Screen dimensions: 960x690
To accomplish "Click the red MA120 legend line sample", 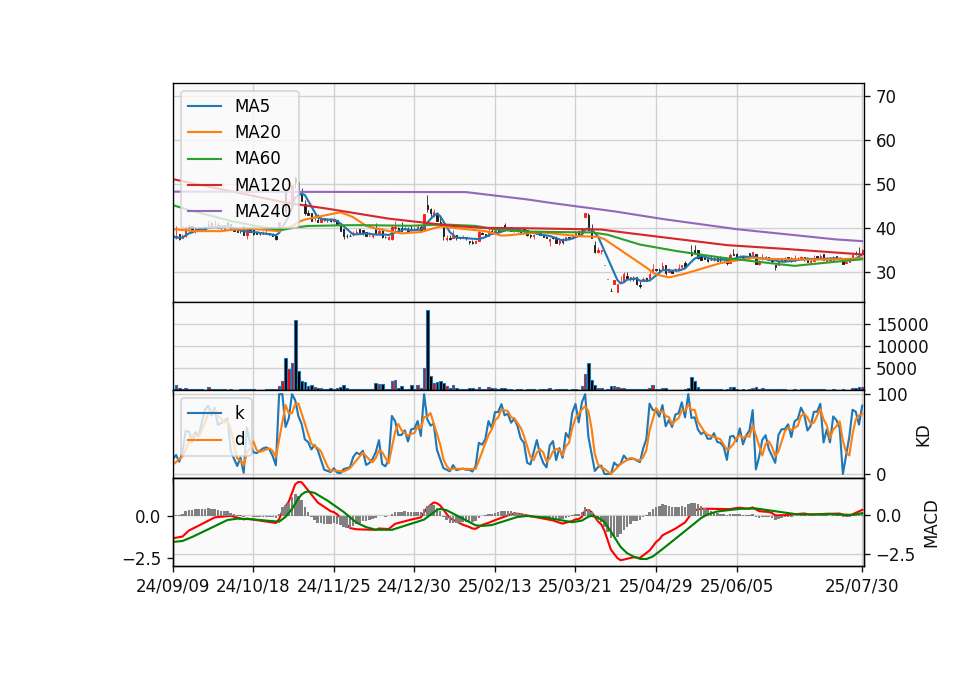I will [x=204, y=185].
